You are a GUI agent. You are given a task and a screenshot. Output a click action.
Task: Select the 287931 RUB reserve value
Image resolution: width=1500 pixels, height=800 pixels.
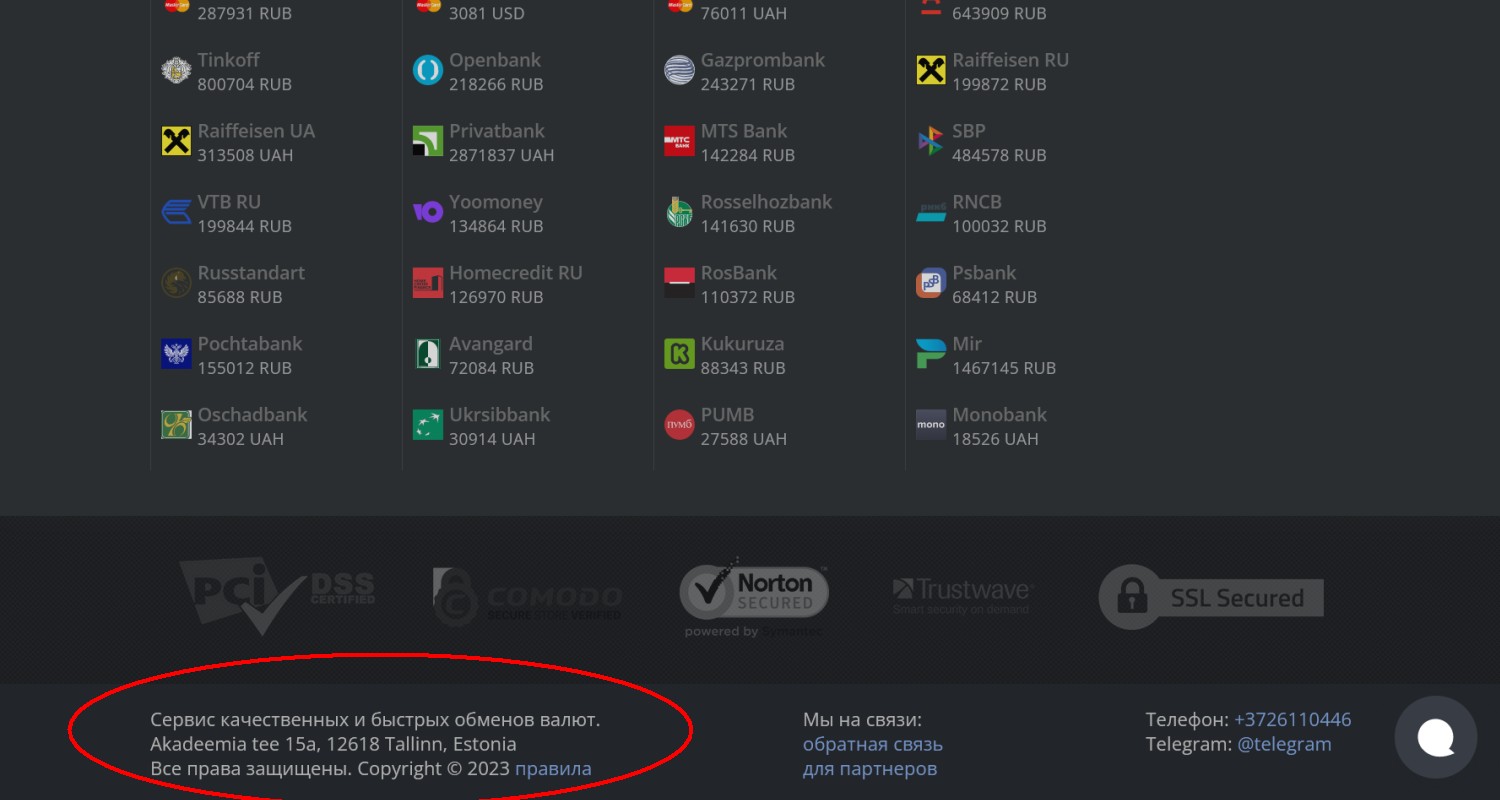245,13
